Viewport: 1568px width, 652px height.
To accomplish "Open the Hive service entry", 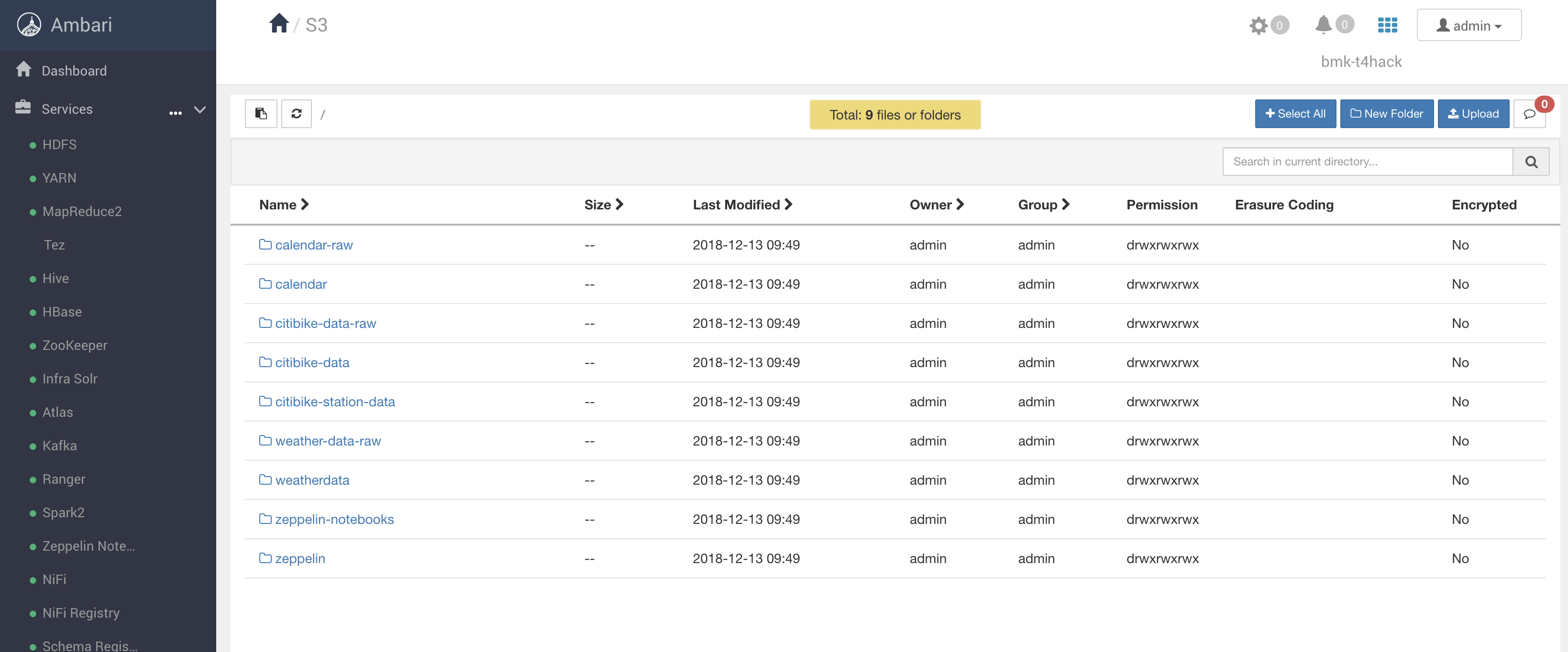I will (x=55, y=278).
